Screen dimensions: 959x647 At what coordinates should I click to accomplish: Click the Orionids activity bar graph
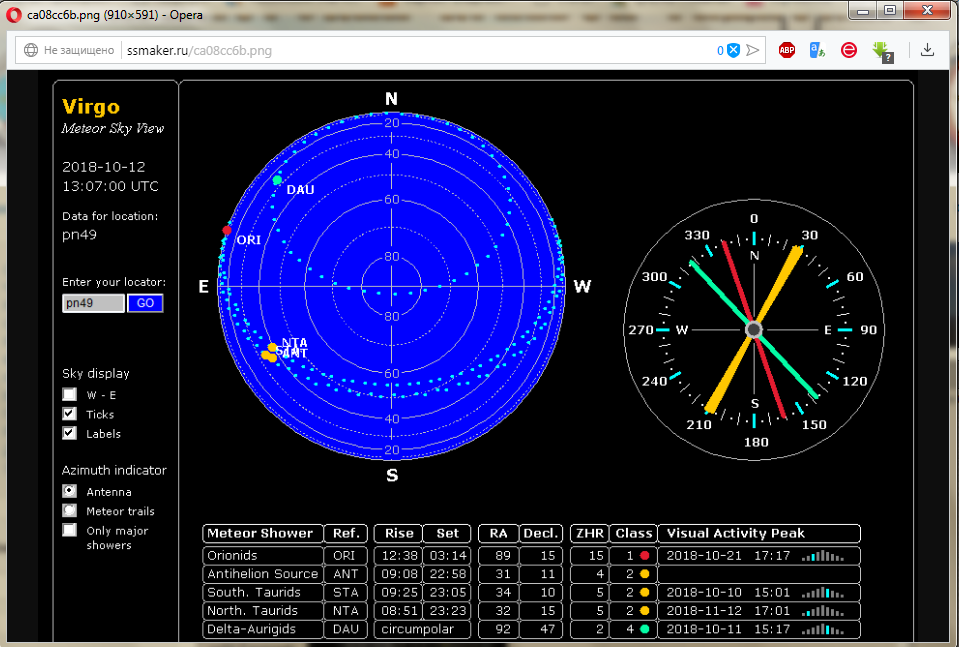(823, 556)
